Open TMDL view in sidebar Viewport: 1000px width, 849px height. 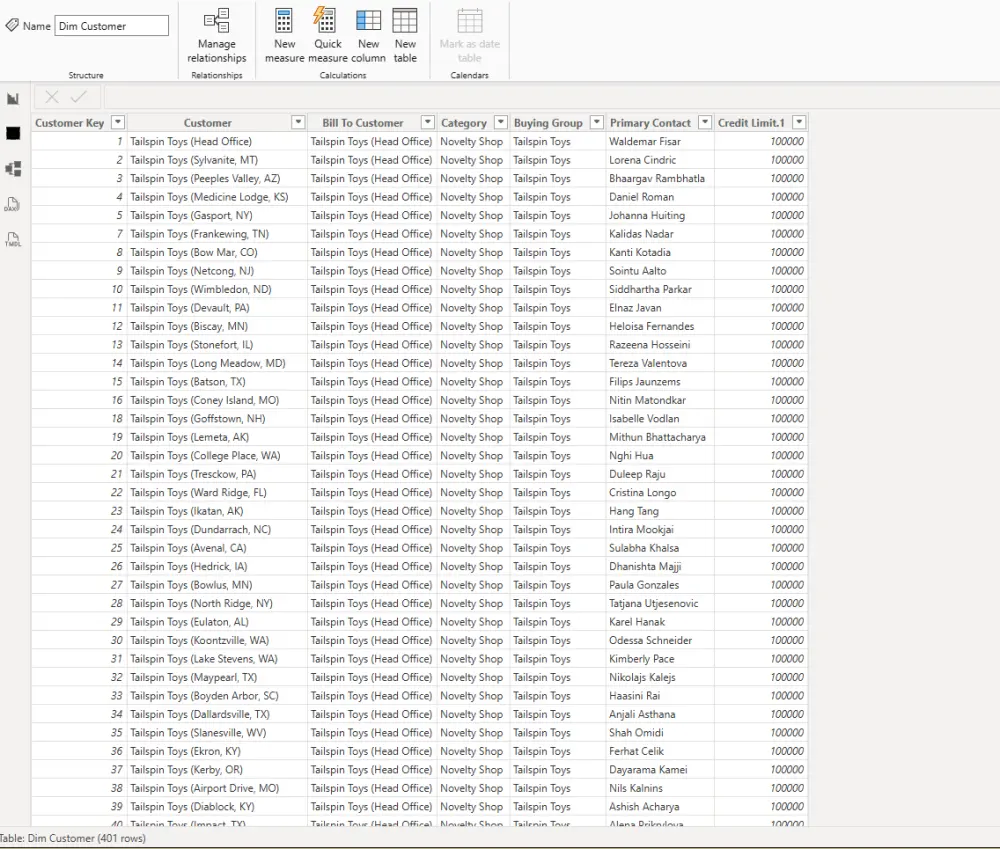point(13,239)
